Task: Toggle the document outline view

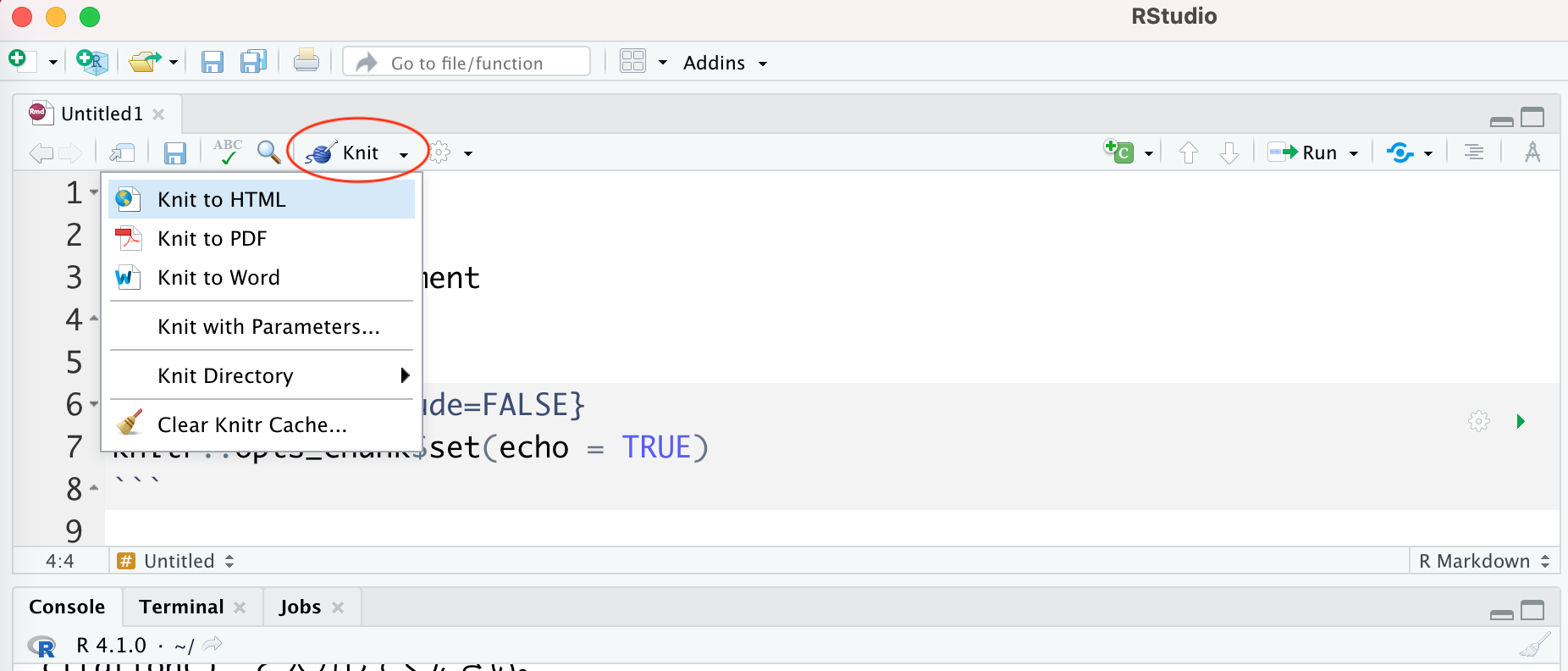Action: [1473, 152]
